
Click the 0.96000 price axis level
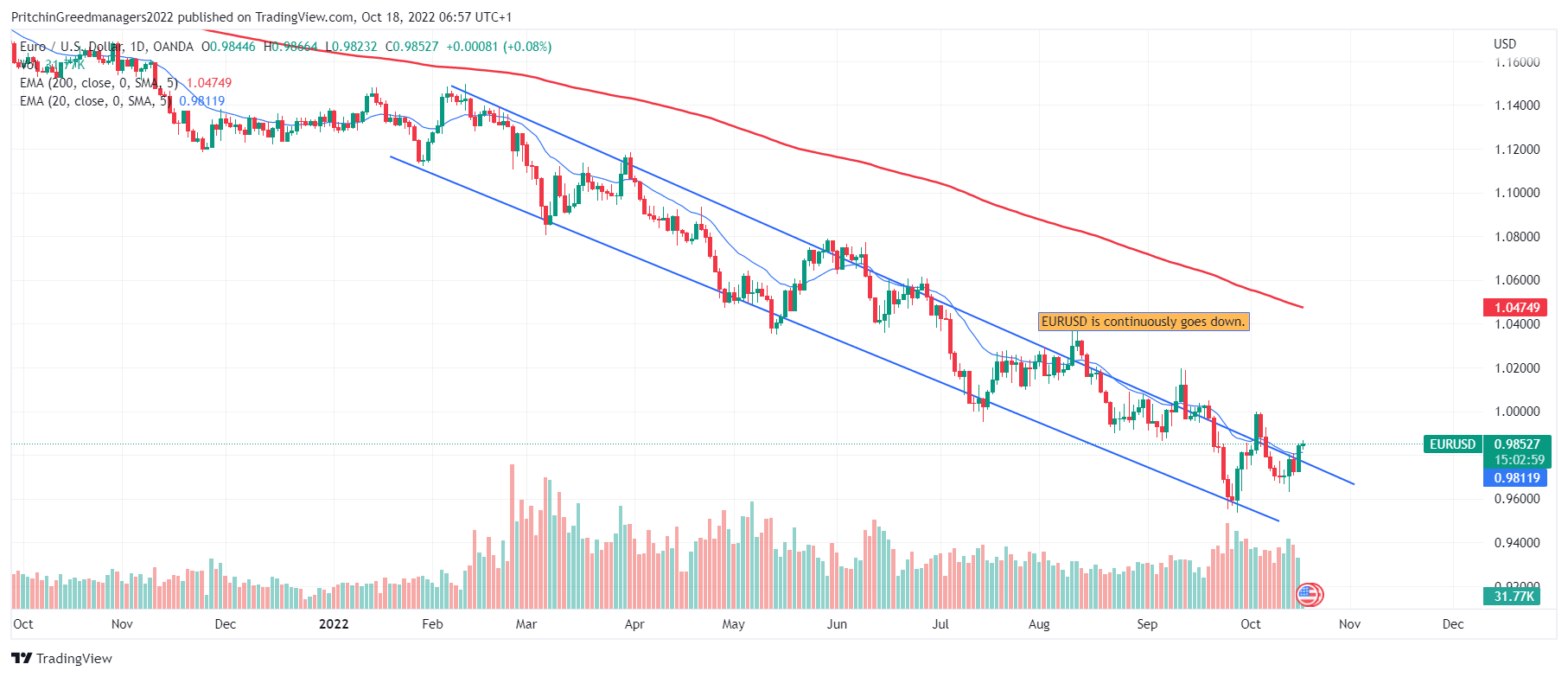(1517, 499)
